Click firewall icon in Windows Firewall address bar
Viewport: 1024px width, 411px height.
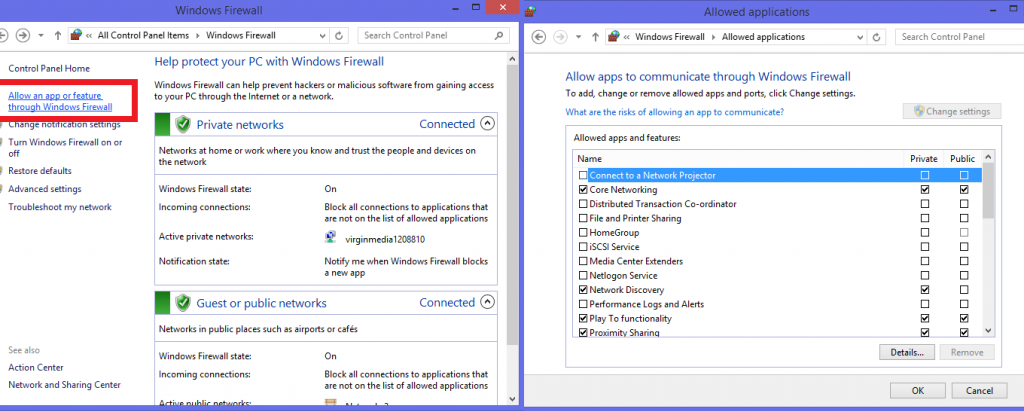76,35
